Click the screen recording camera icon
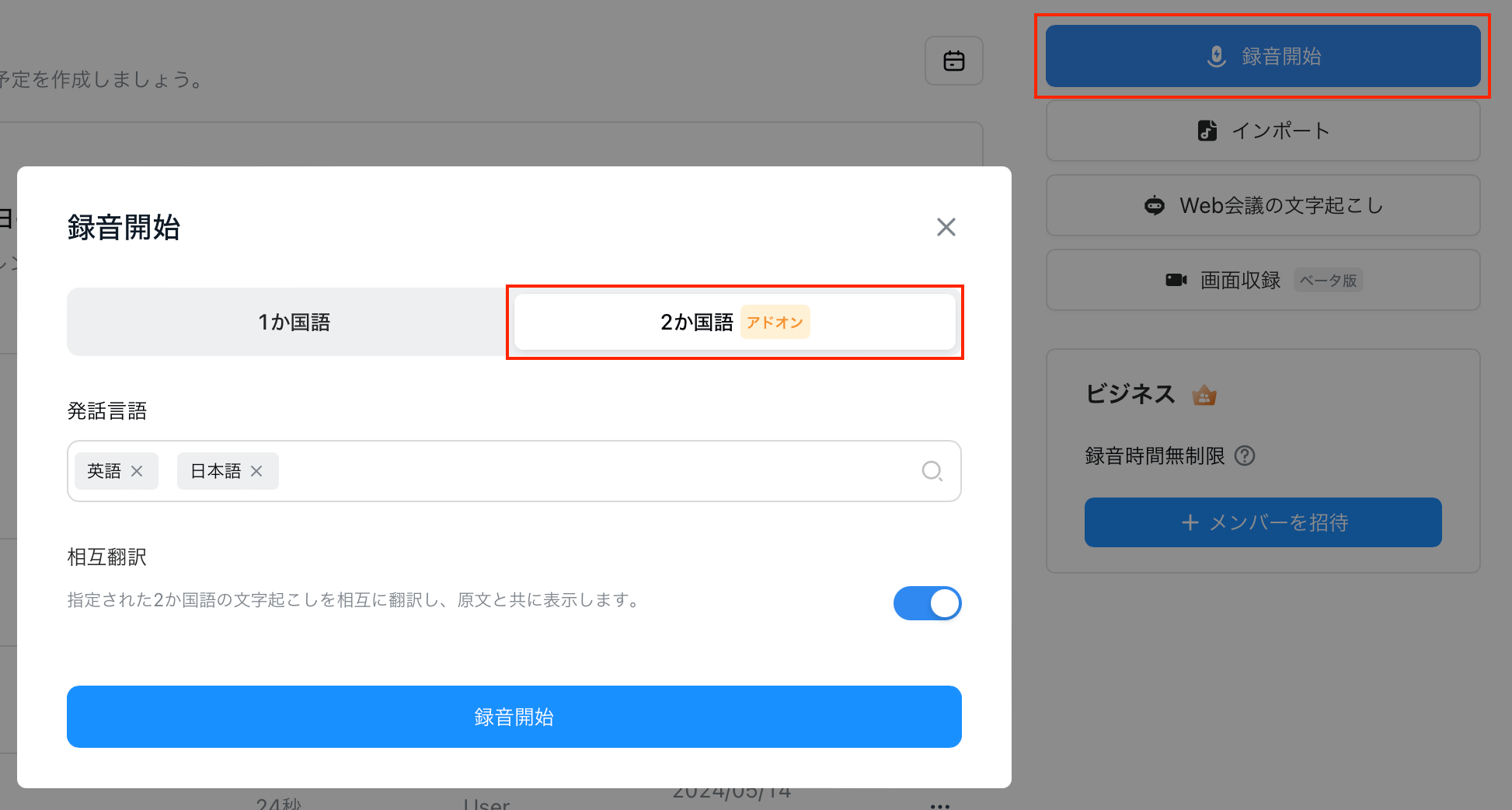 1176,280
